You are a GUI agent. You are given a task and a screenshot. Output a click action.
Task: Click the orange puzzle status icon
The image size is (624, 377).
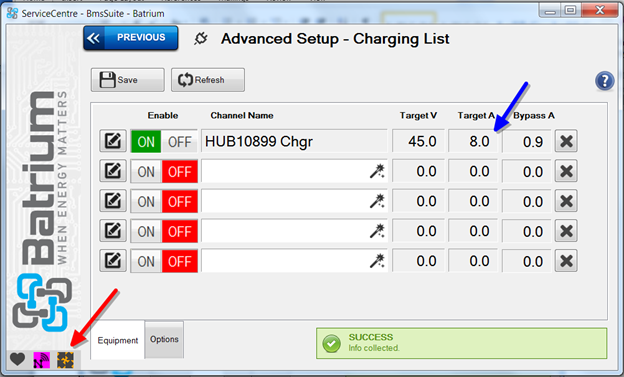click(65, 360)
